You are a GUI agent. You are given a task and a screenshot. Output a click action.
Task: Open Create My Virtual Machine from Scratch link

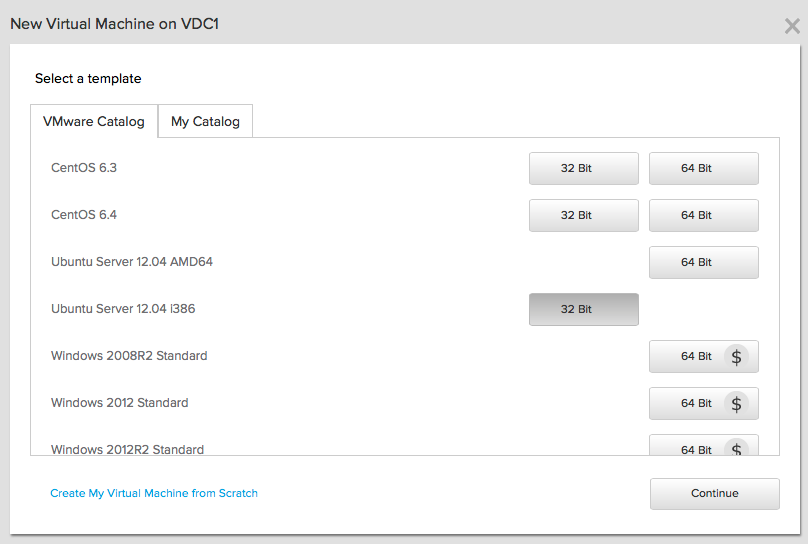(x=154, y=493)
